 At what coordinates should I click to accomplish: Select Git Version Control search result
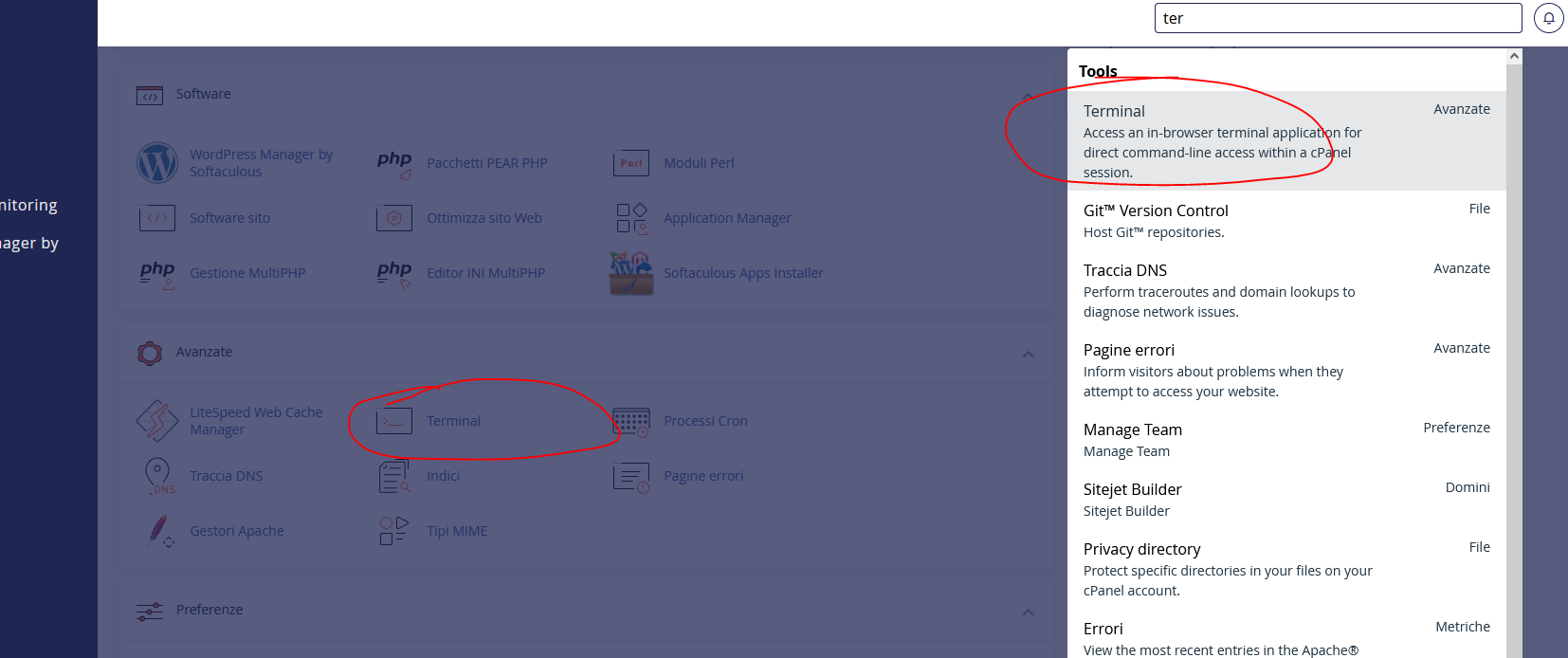(x=1286, y=220)
